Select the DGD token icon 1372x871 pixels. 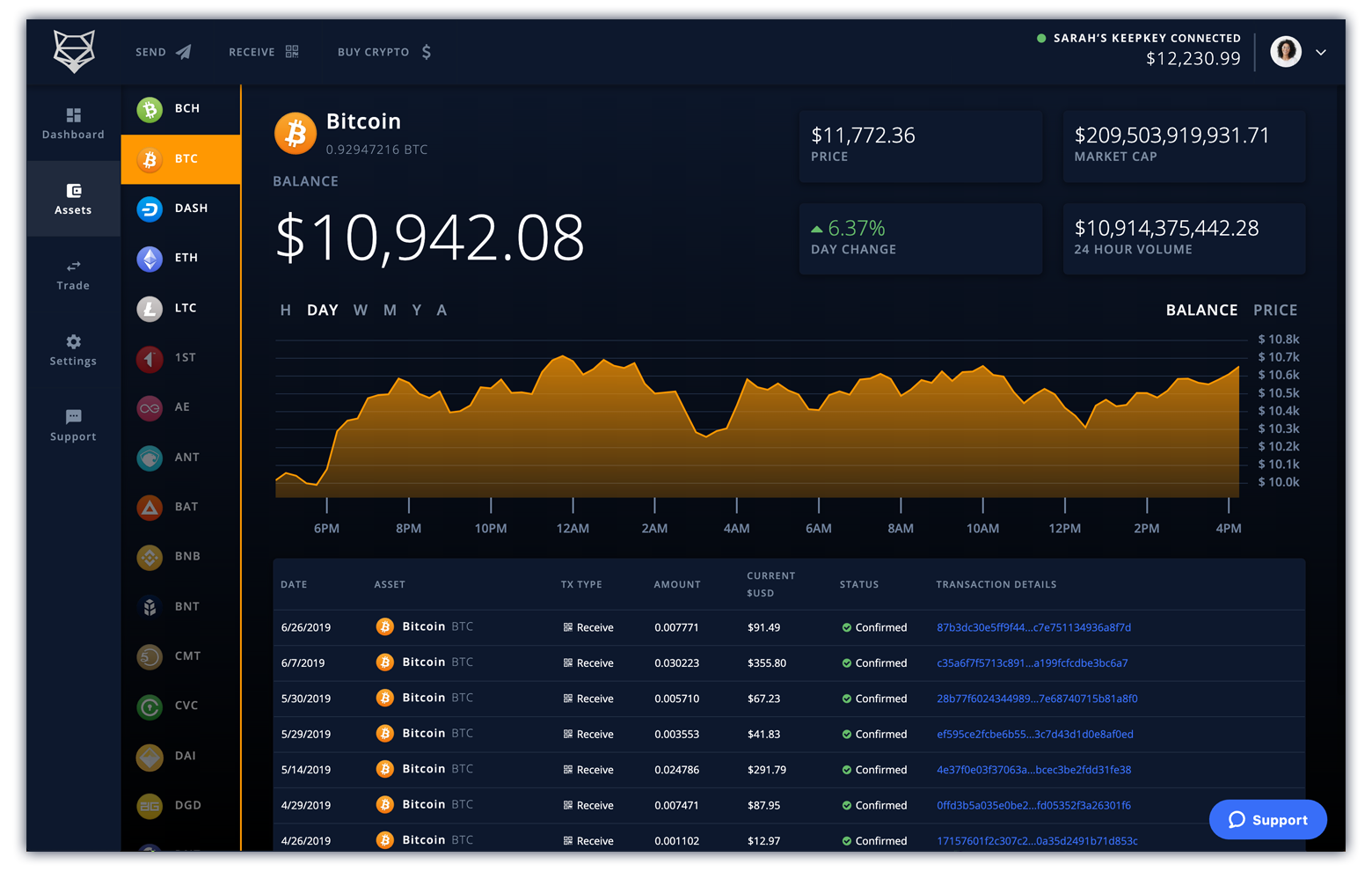pos(150,806)
